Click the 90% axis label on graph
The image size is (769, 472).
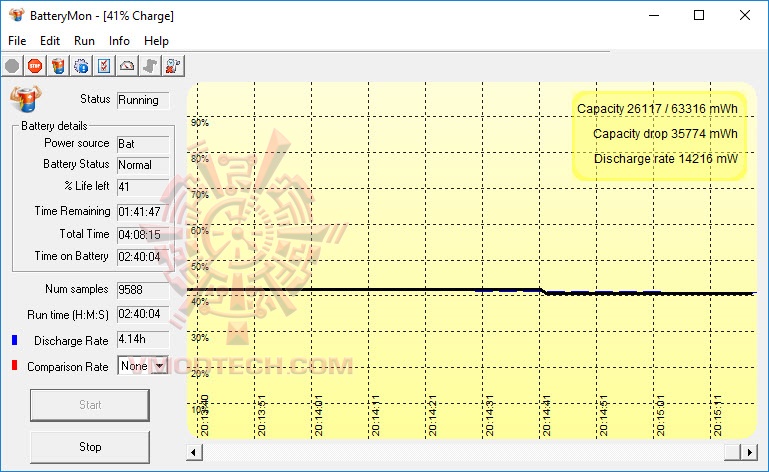(200, 123)
